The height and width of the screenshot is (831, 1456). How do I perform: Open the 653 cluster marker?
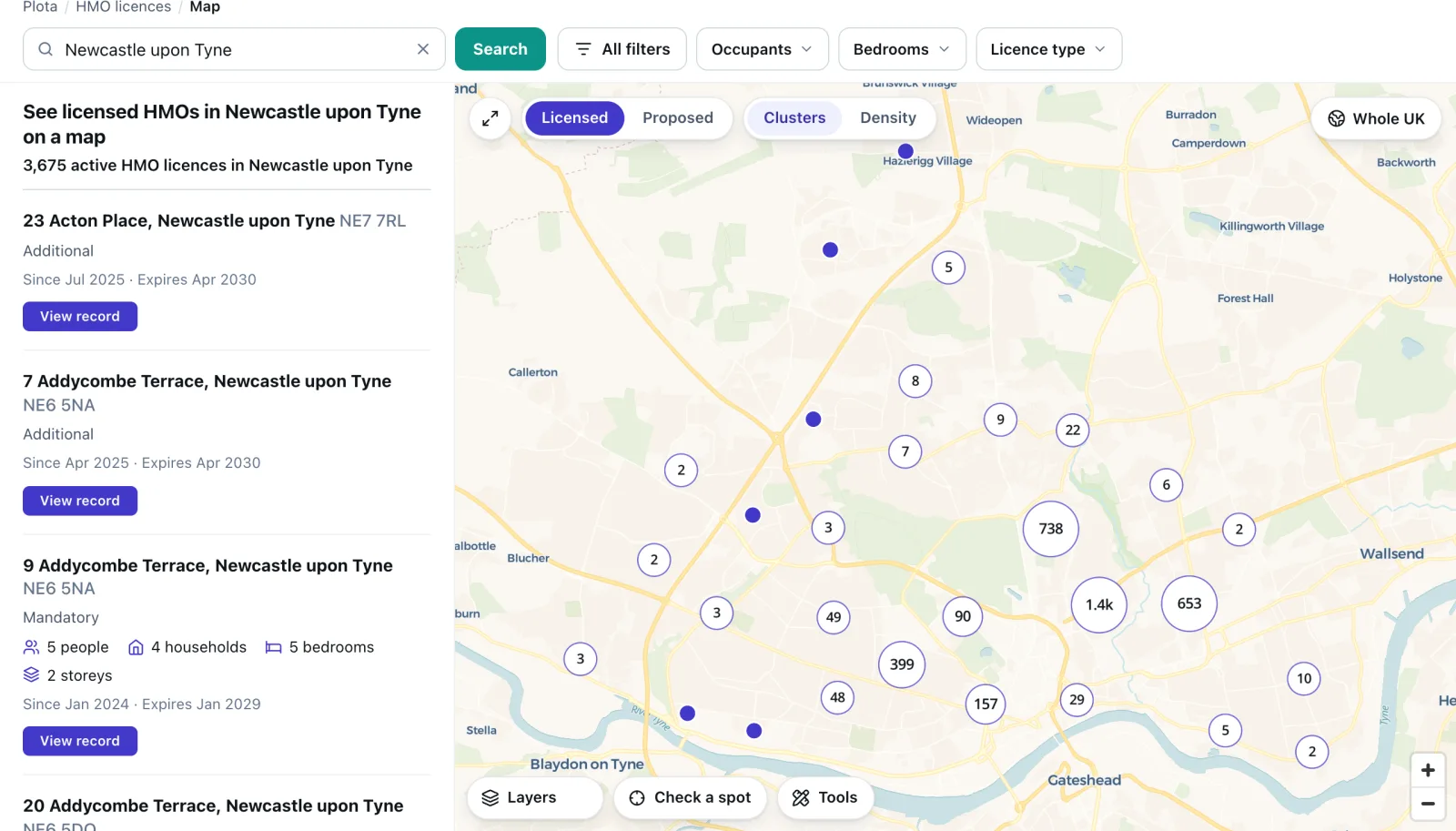click(x=1189, y=603)
